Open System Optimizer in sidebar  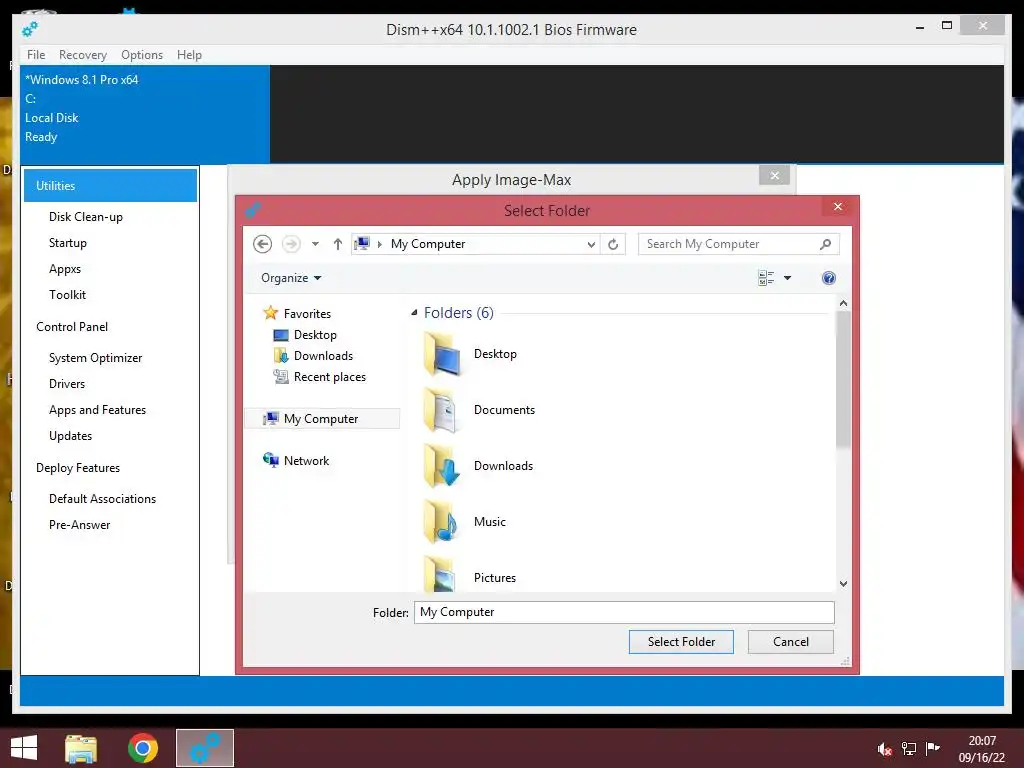tap(95, 358)
